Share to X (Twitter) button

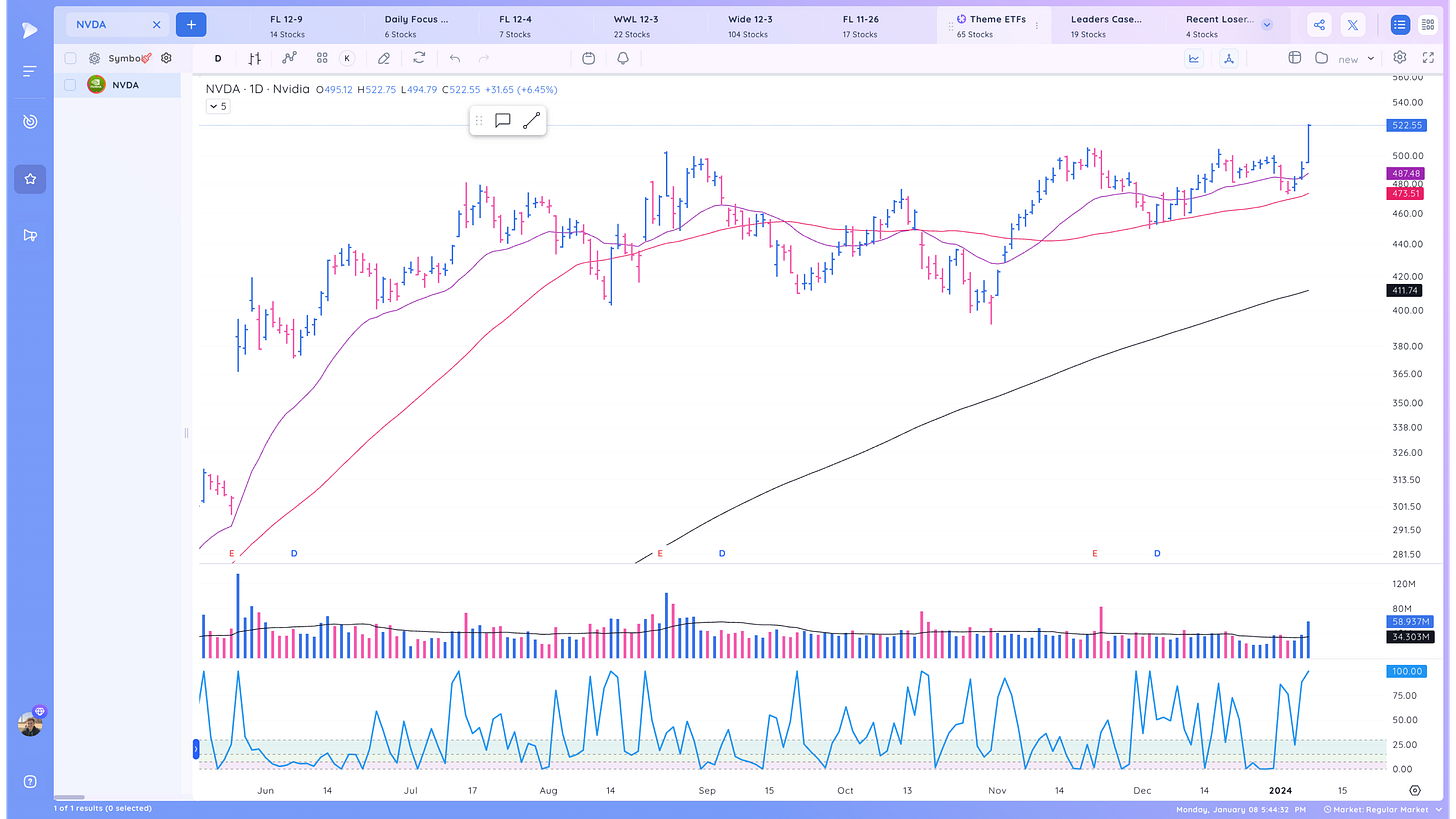point(1353,25)
